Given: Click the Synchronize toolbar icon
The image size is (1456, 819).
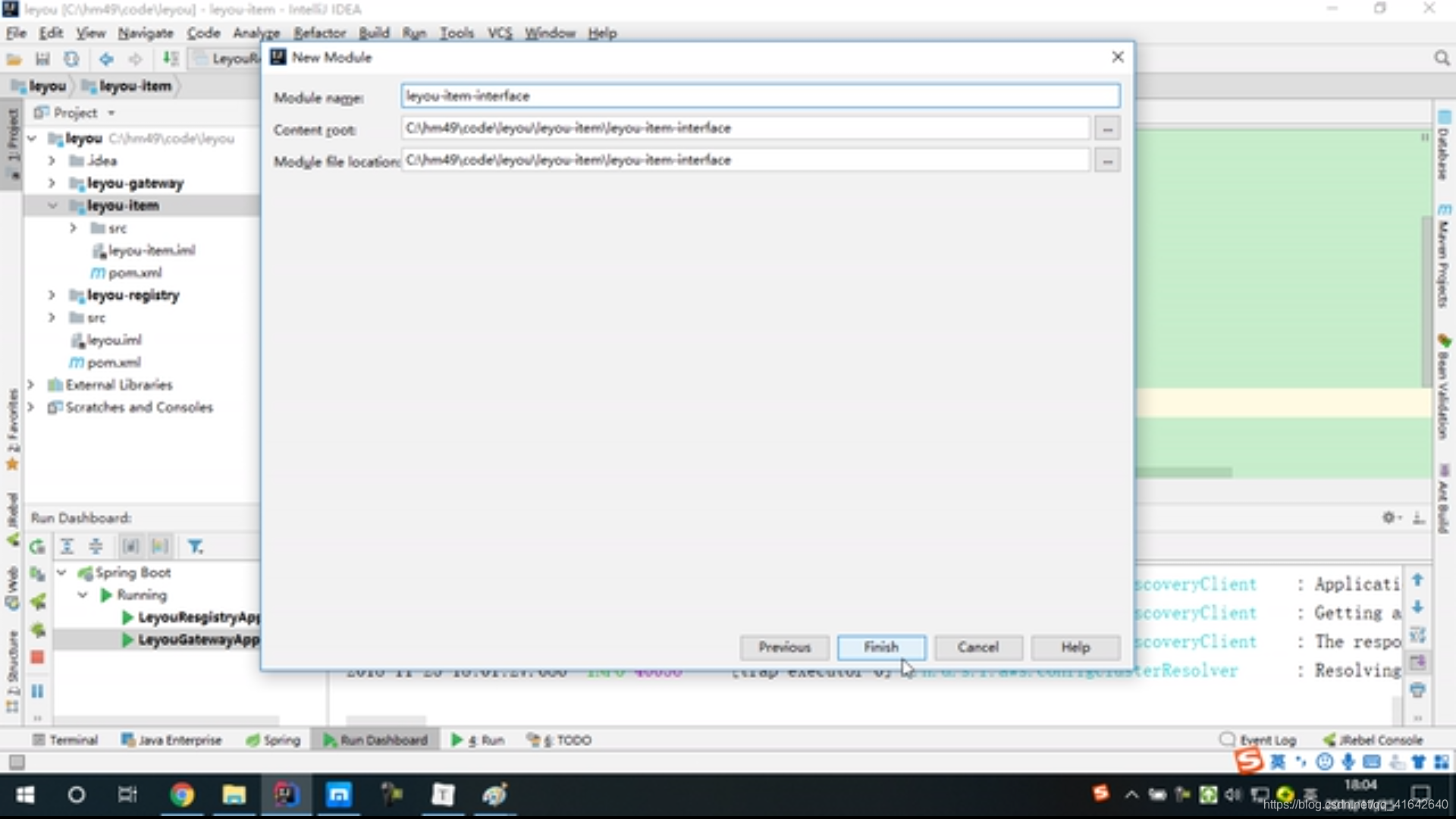Looking at the screenshot, I should click(x=71, y=59).
